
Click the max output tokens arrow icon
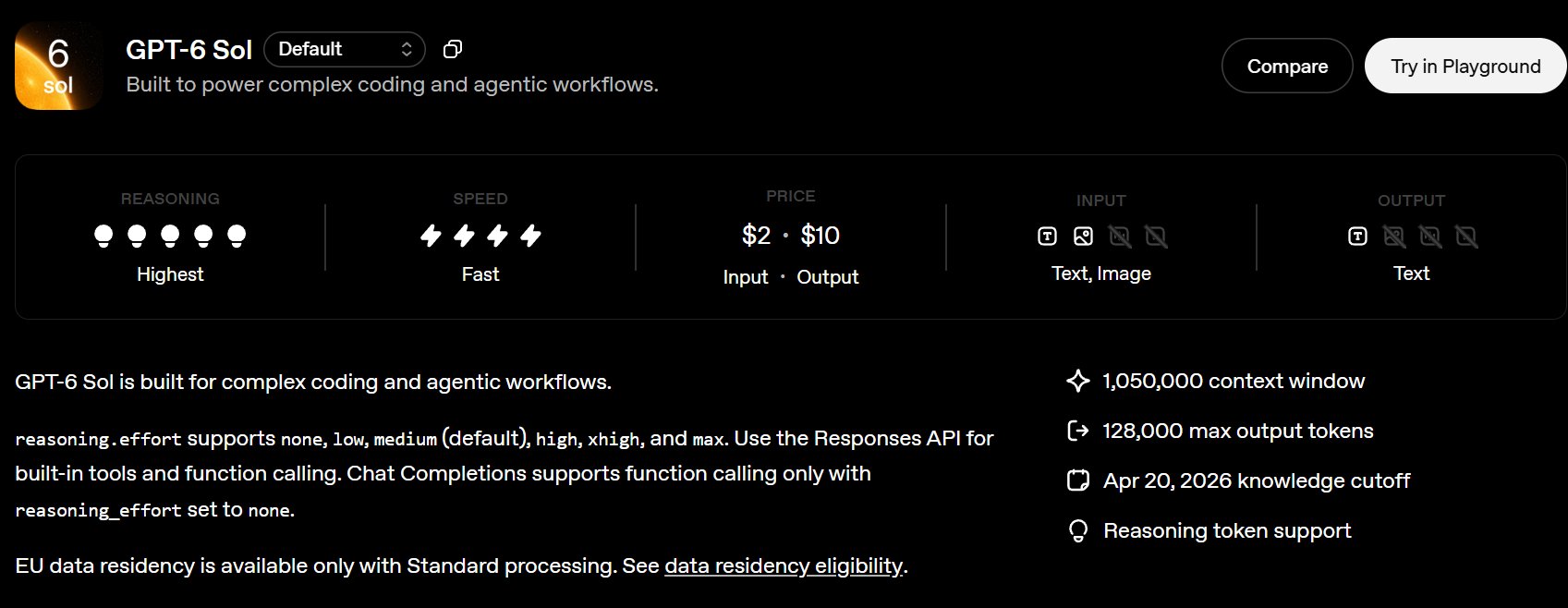(1077, 431)
